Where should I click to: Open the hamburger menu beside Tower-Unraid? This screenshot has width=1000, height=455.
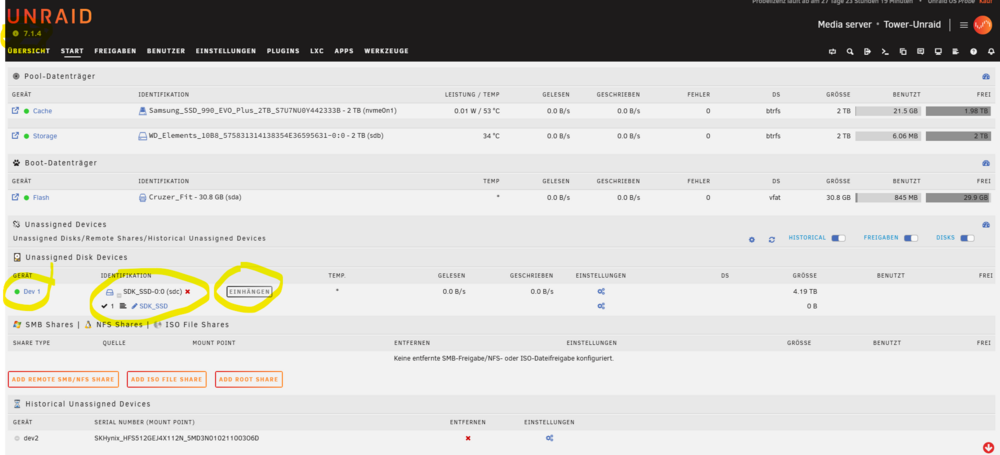964,25
